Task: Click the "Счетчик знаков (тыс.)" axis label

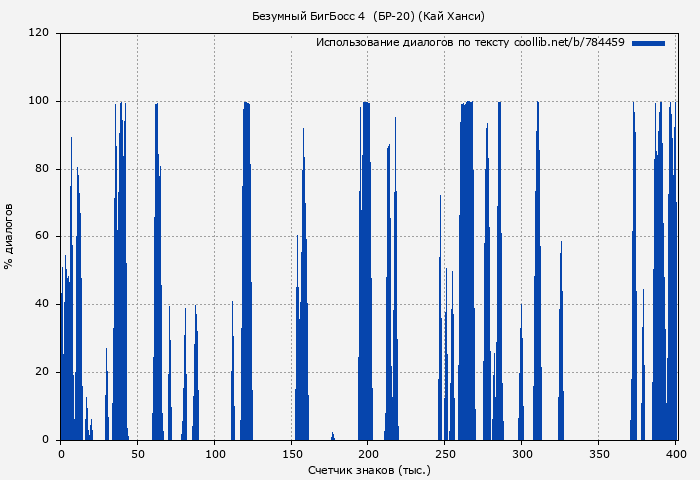Action: (369, 469)
